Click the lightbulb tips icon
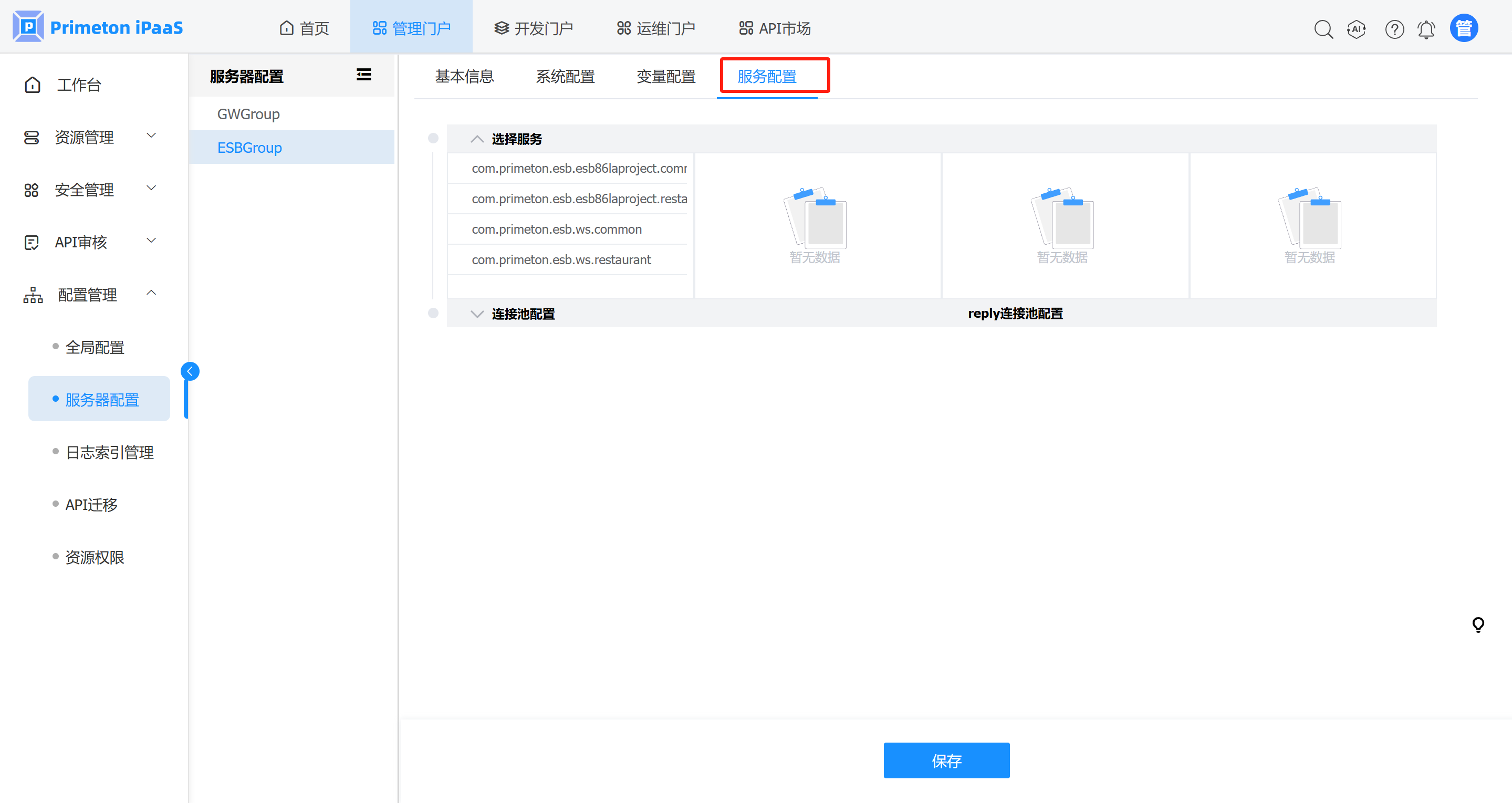 [1478, 624]
